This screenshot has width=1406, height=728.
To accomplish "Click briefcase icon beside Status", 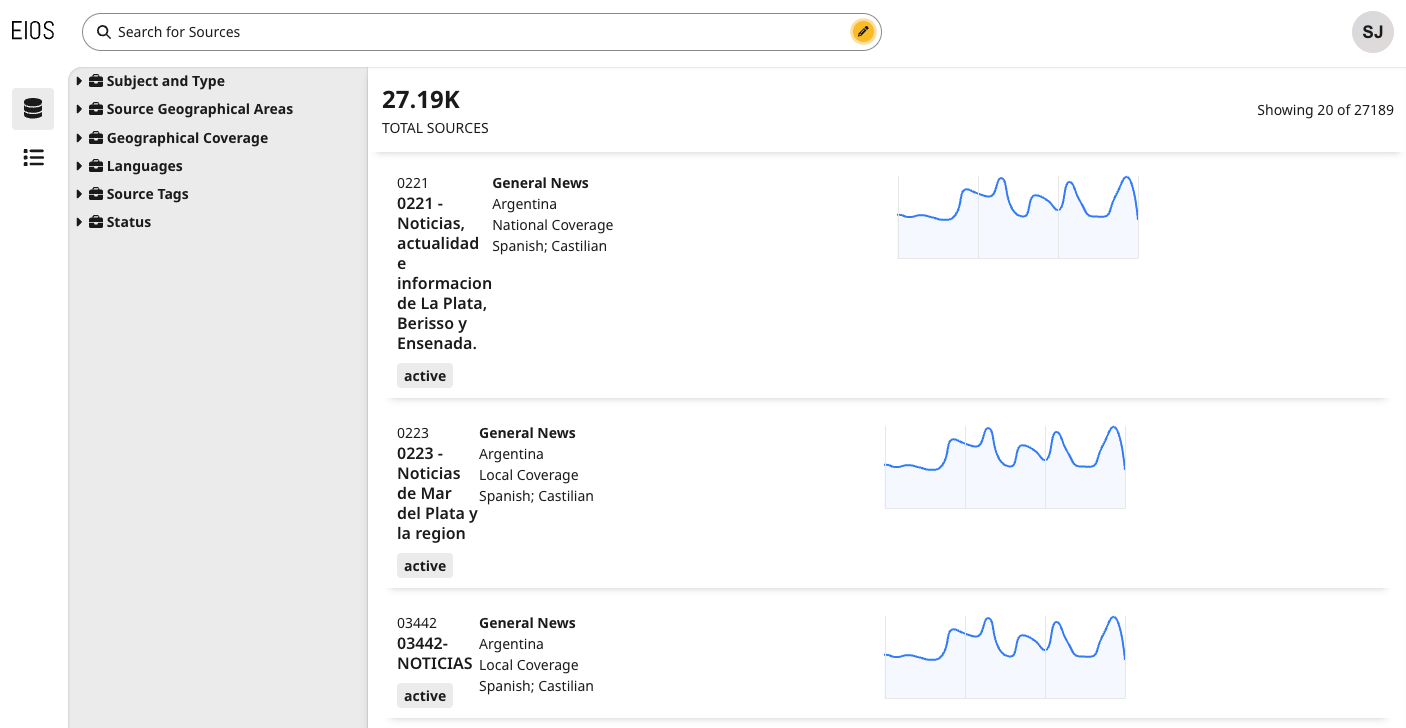I will (x=96, y=222).
